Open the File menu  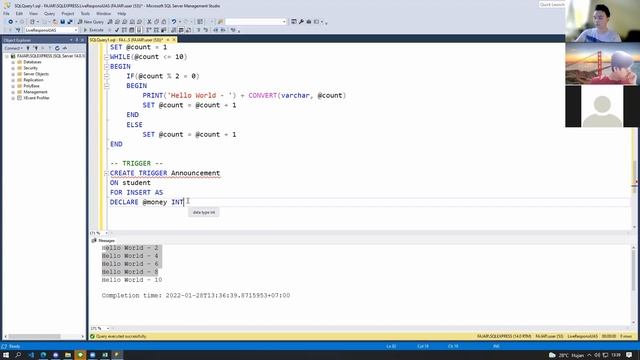pyautogui.click(x=6, y=13)
